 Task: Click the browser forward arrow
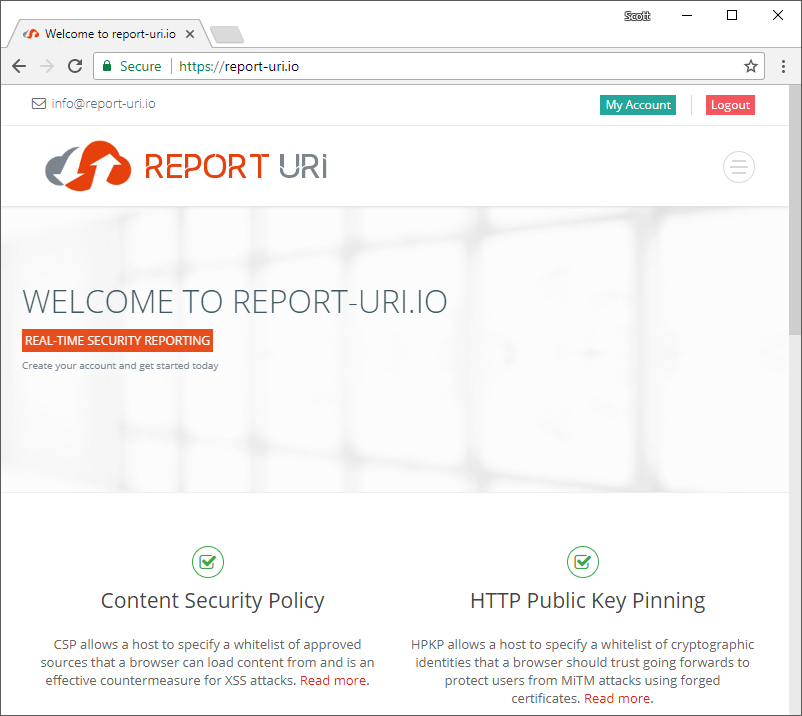point(47,66)
